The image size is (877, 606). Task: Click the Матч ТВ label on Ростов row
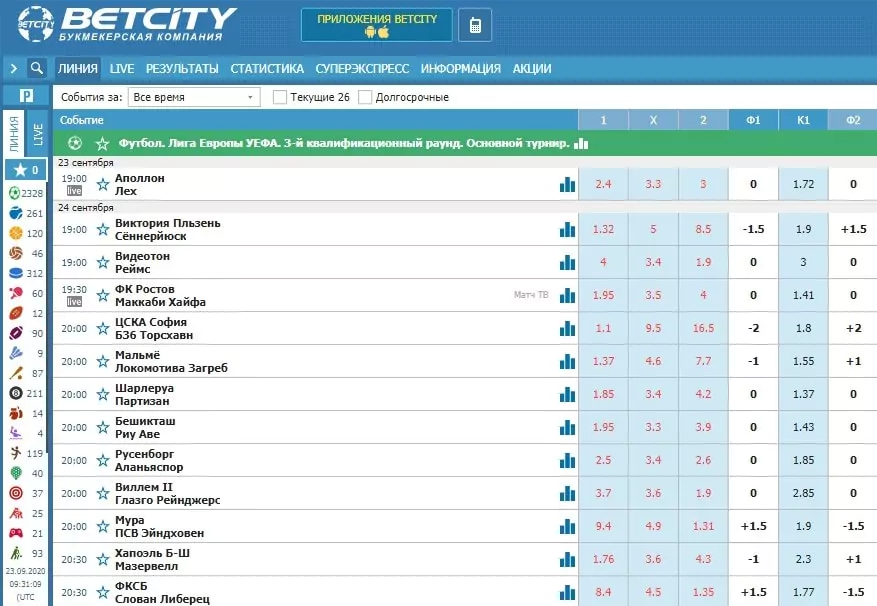tap(531, 294)
